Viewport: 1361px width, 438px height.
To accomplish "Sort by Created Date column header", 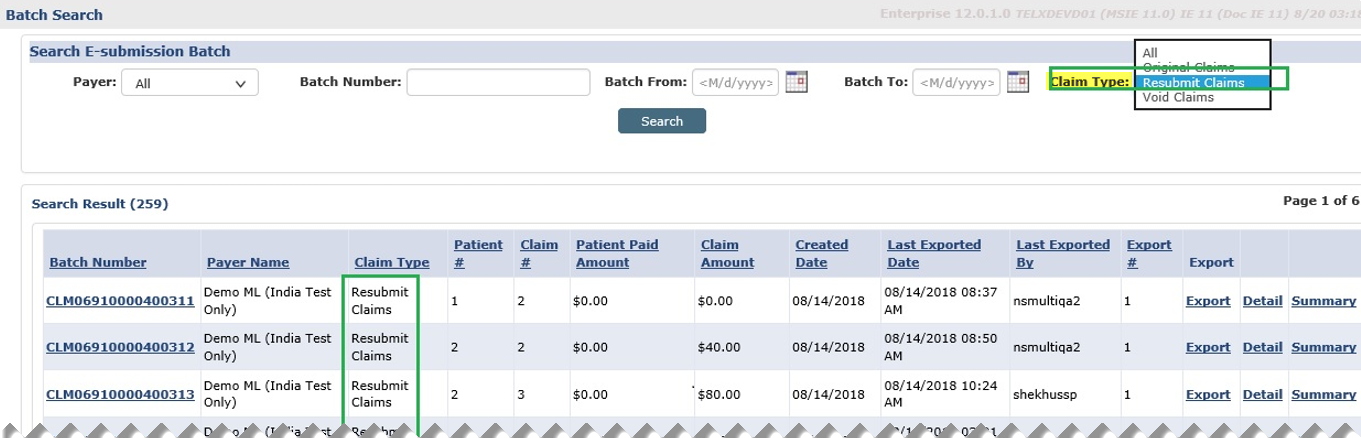I will [x=821, y=253].
